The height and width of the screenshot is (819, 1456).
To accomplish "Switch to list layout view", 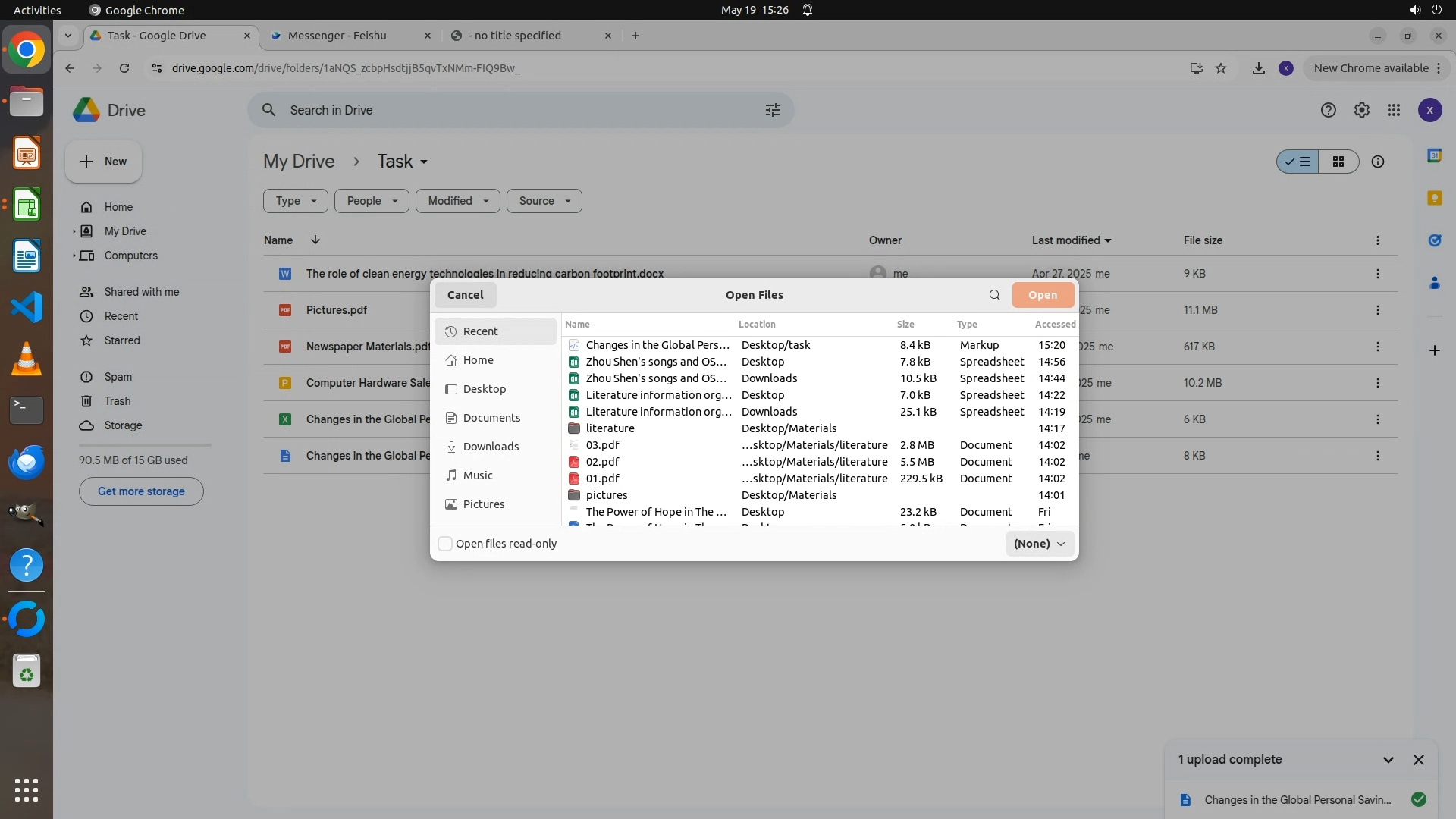I will pos(1298,162).
